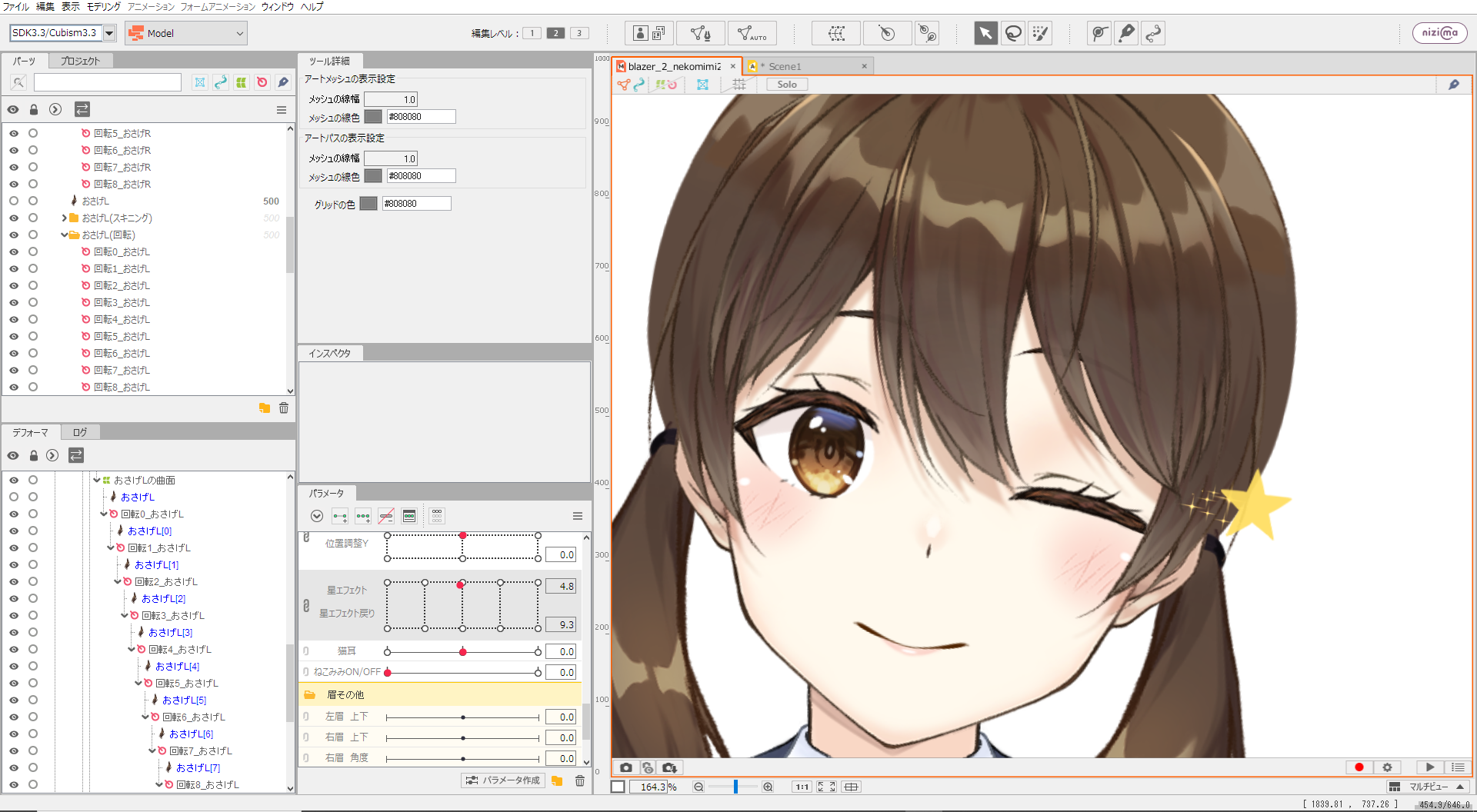Set edit level to 1
1477x812 pixels.
(x=532, y=33)
